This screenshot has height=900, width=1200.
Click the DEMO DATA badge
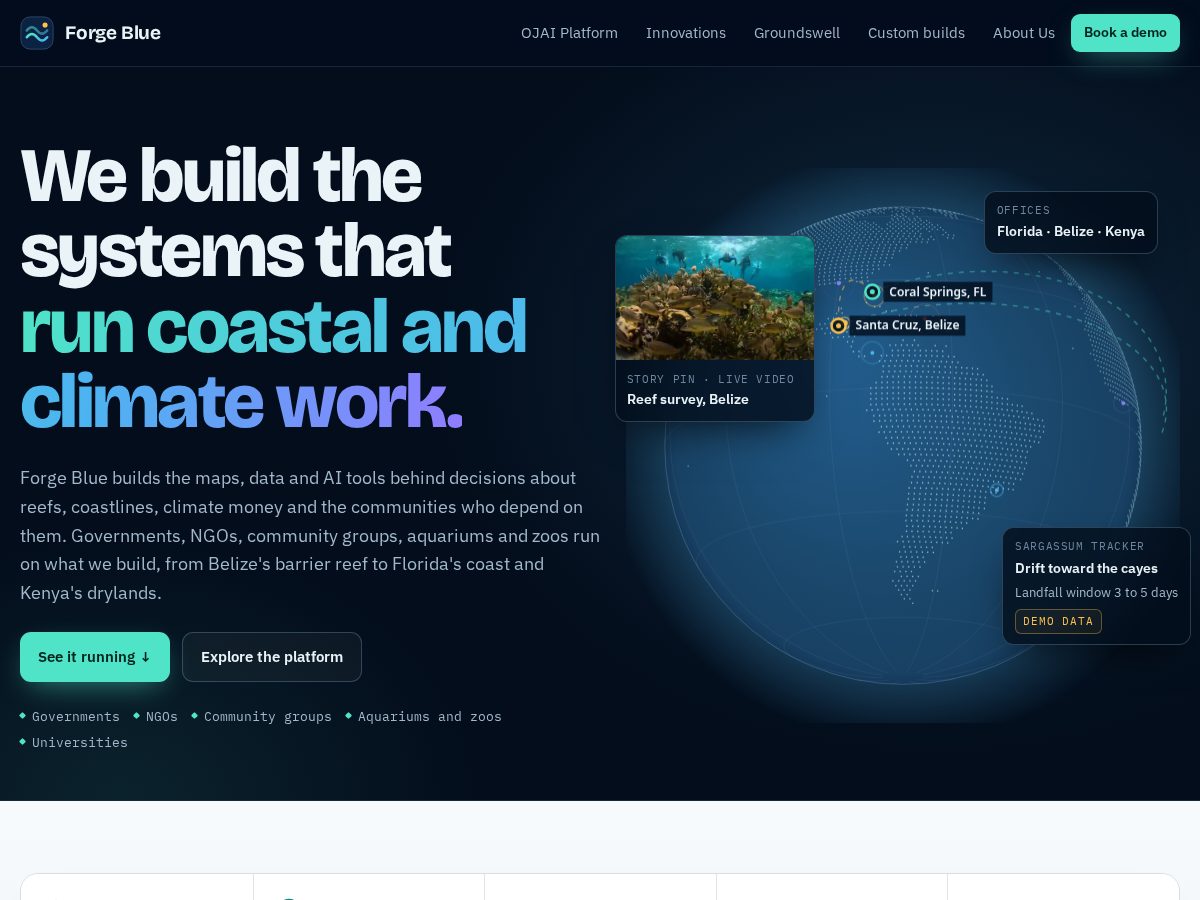[1058, 621]
